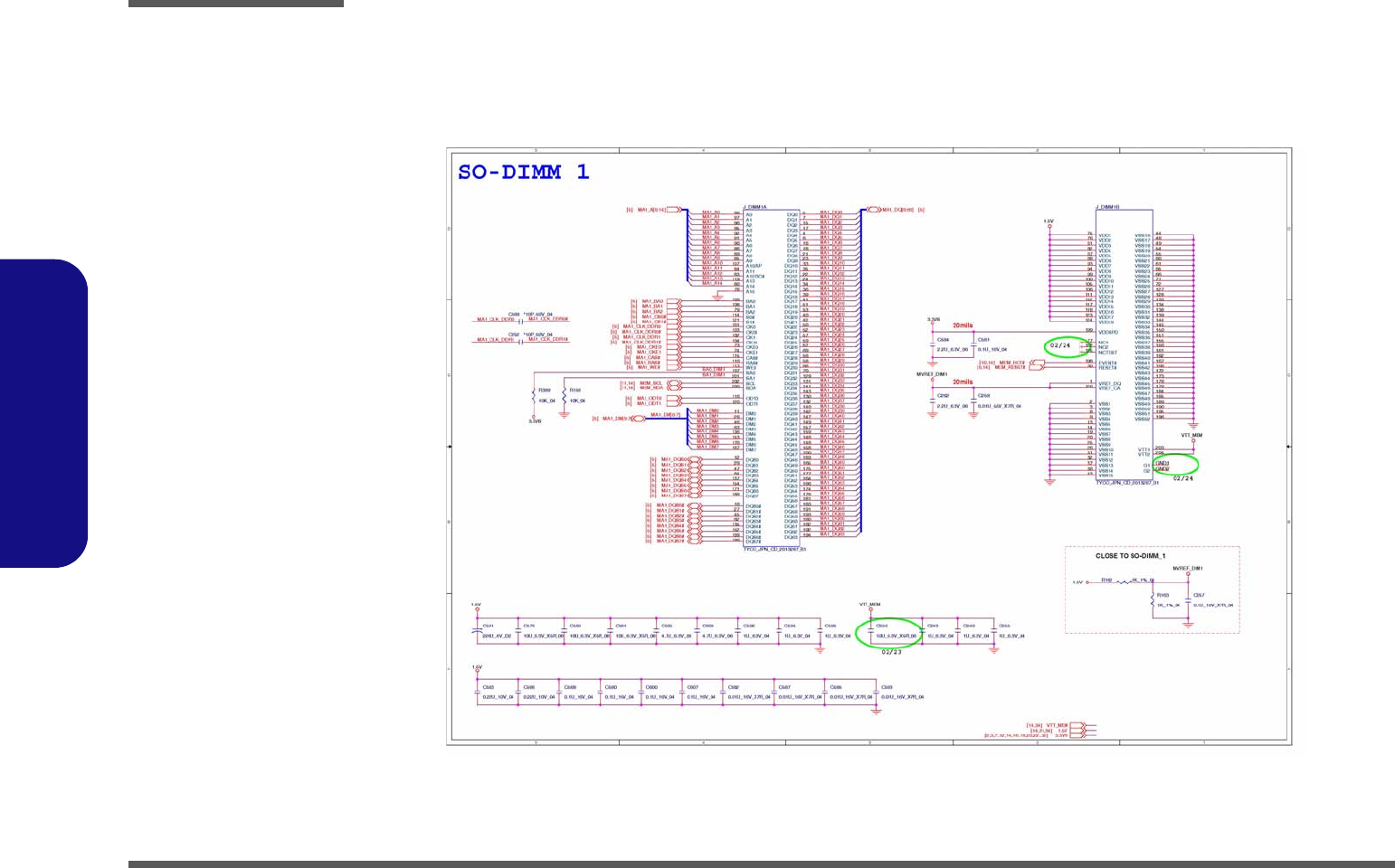Click the MEM_SCL net label
Screen dimensions: 1395x868
pos(650,382)
